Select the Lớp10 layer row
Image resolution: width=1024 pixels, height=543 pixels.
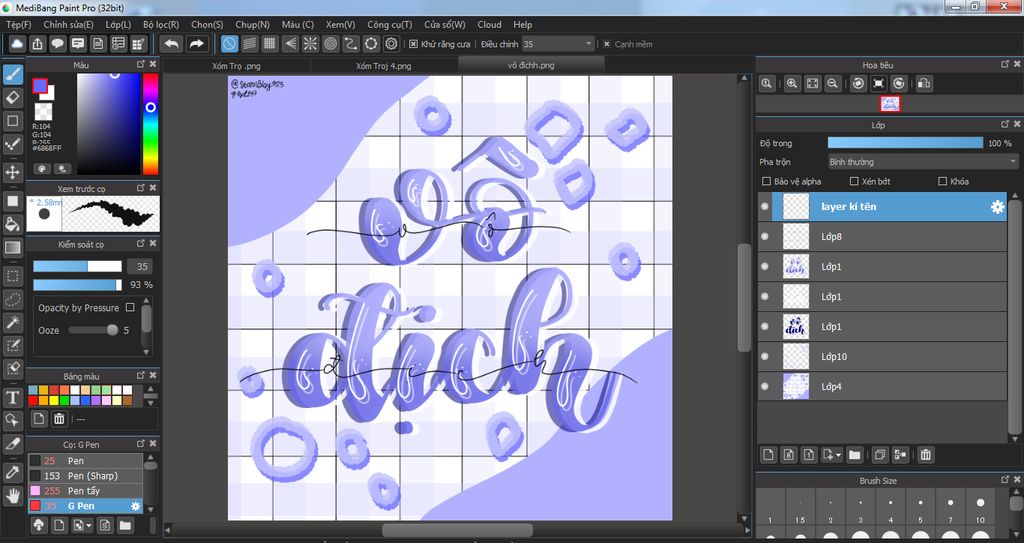pyautogui.click(x=882, y=357)
